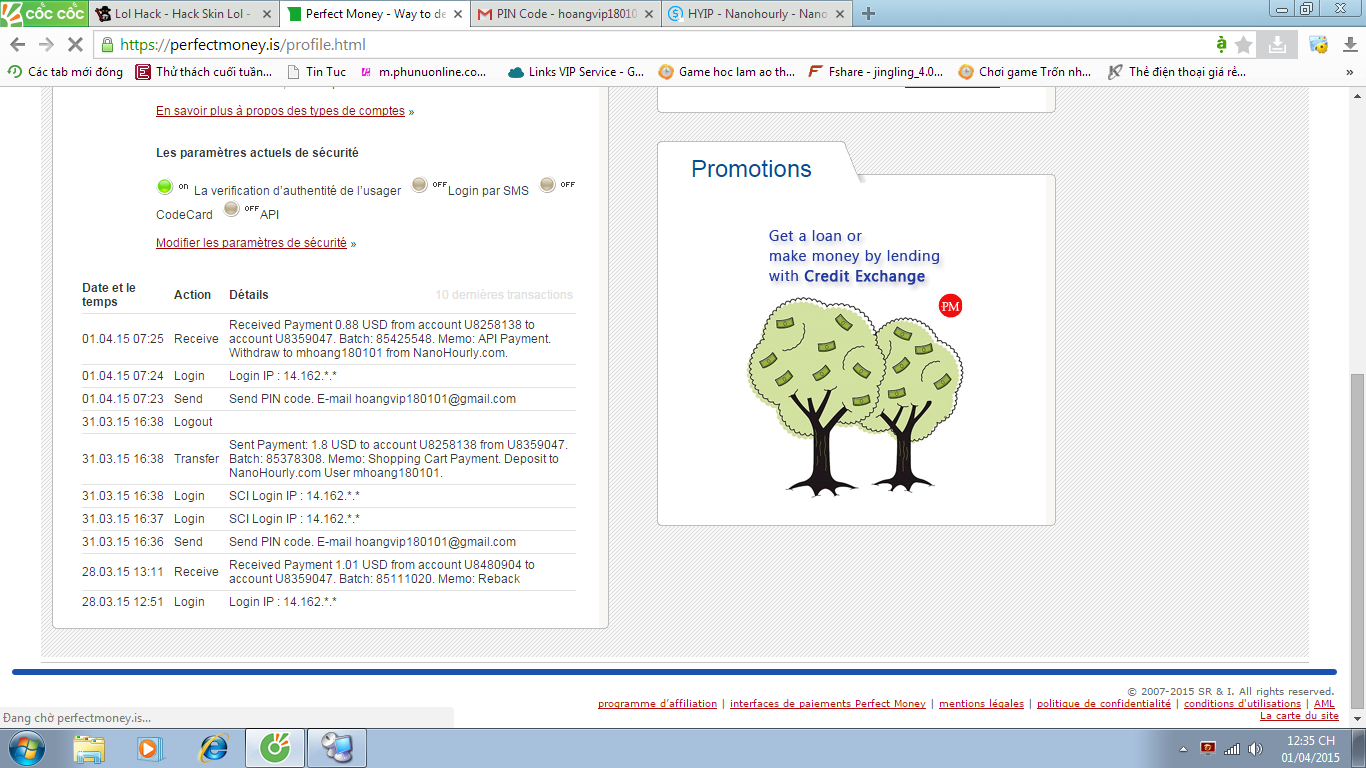Open the m.phunuonline bookmark
The height and width of the screenshot is (768, 1366).
(423, 72)
